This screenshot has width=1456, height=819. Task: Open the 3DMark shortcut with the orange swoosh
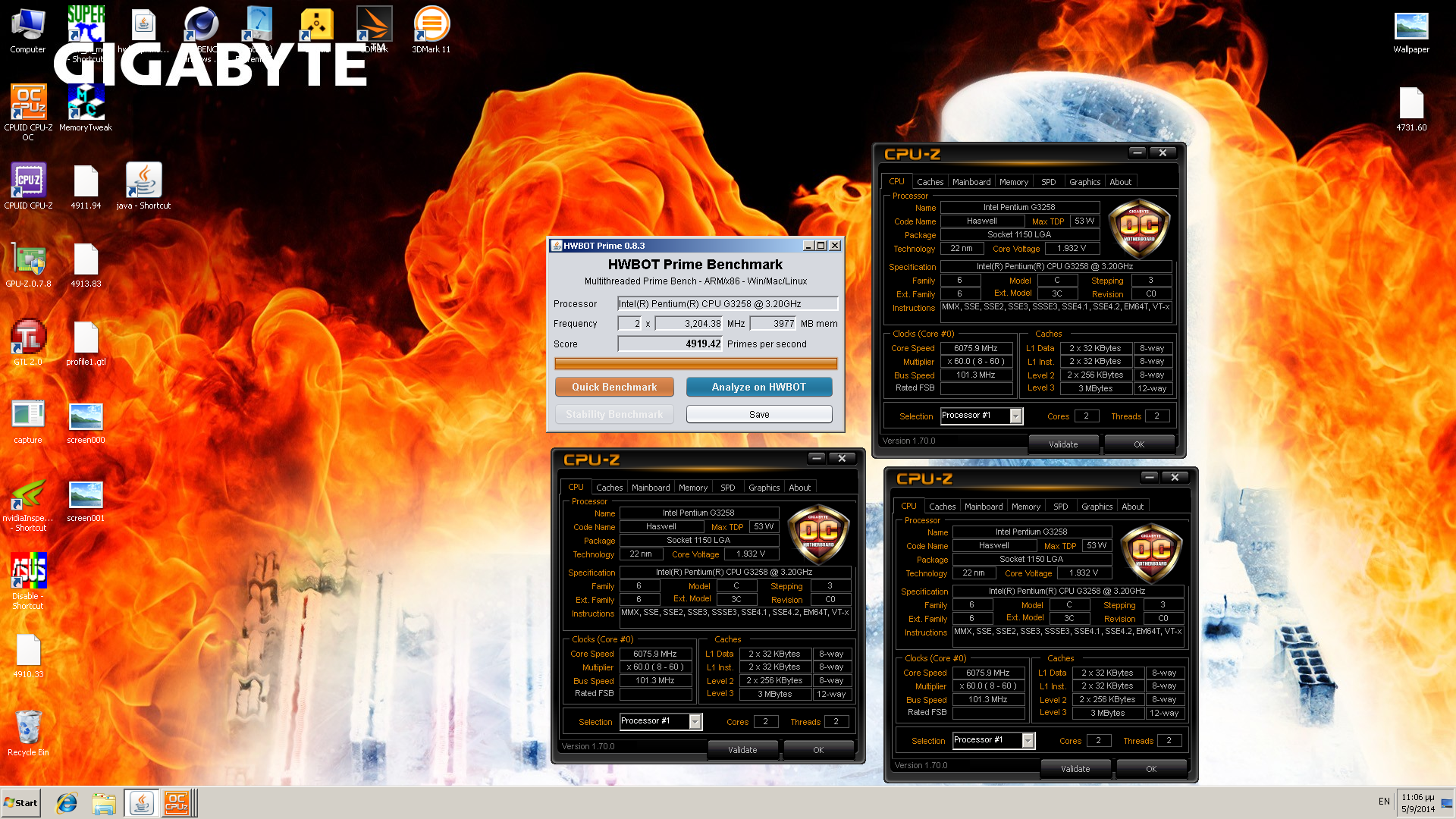click(374, 30)
